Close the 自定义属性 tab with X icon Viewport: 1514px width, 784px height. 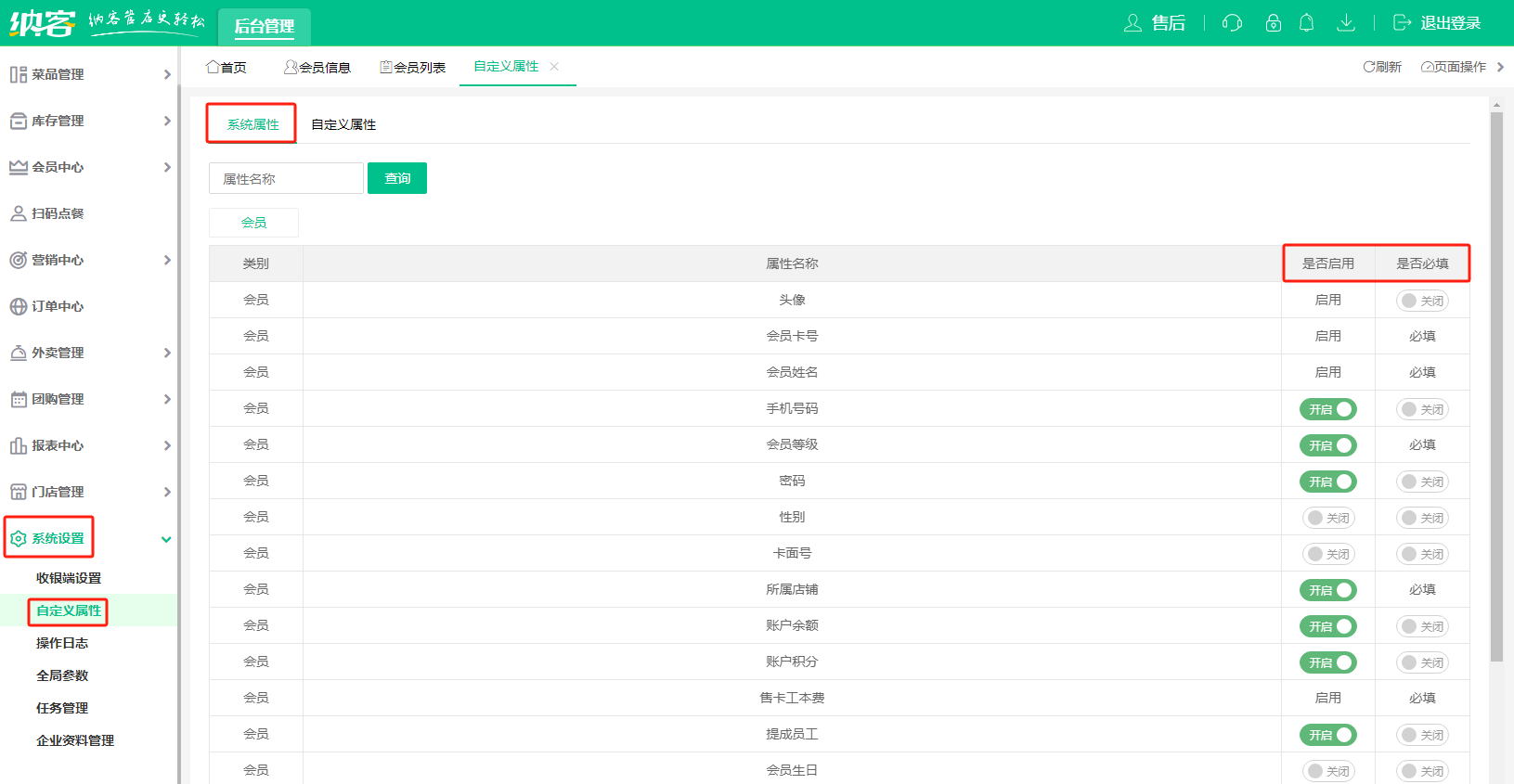click(554, 67)
